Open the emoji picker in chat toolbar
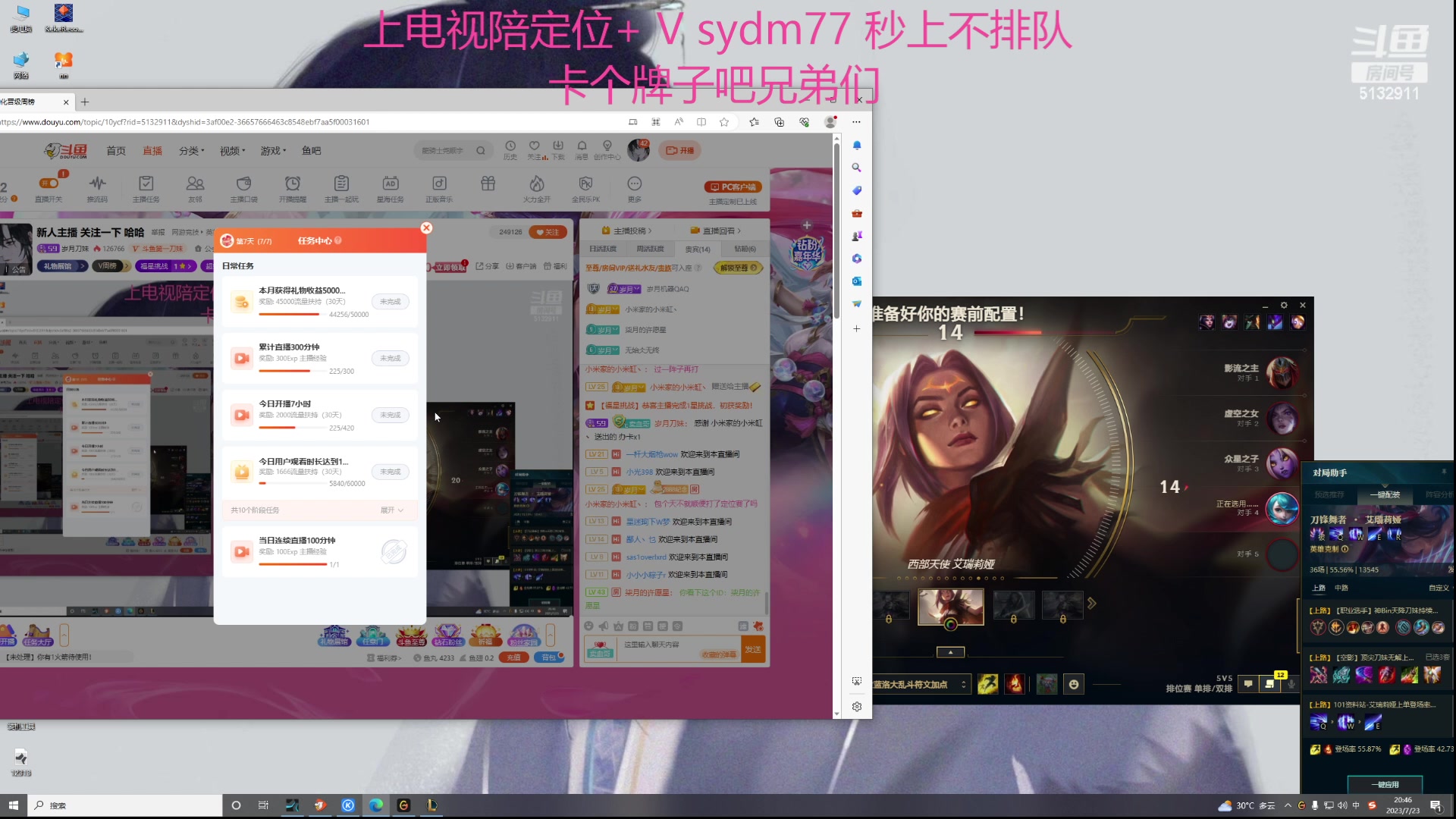The width and height of the screenshot is (1456, 819). [x=588, y=626]
